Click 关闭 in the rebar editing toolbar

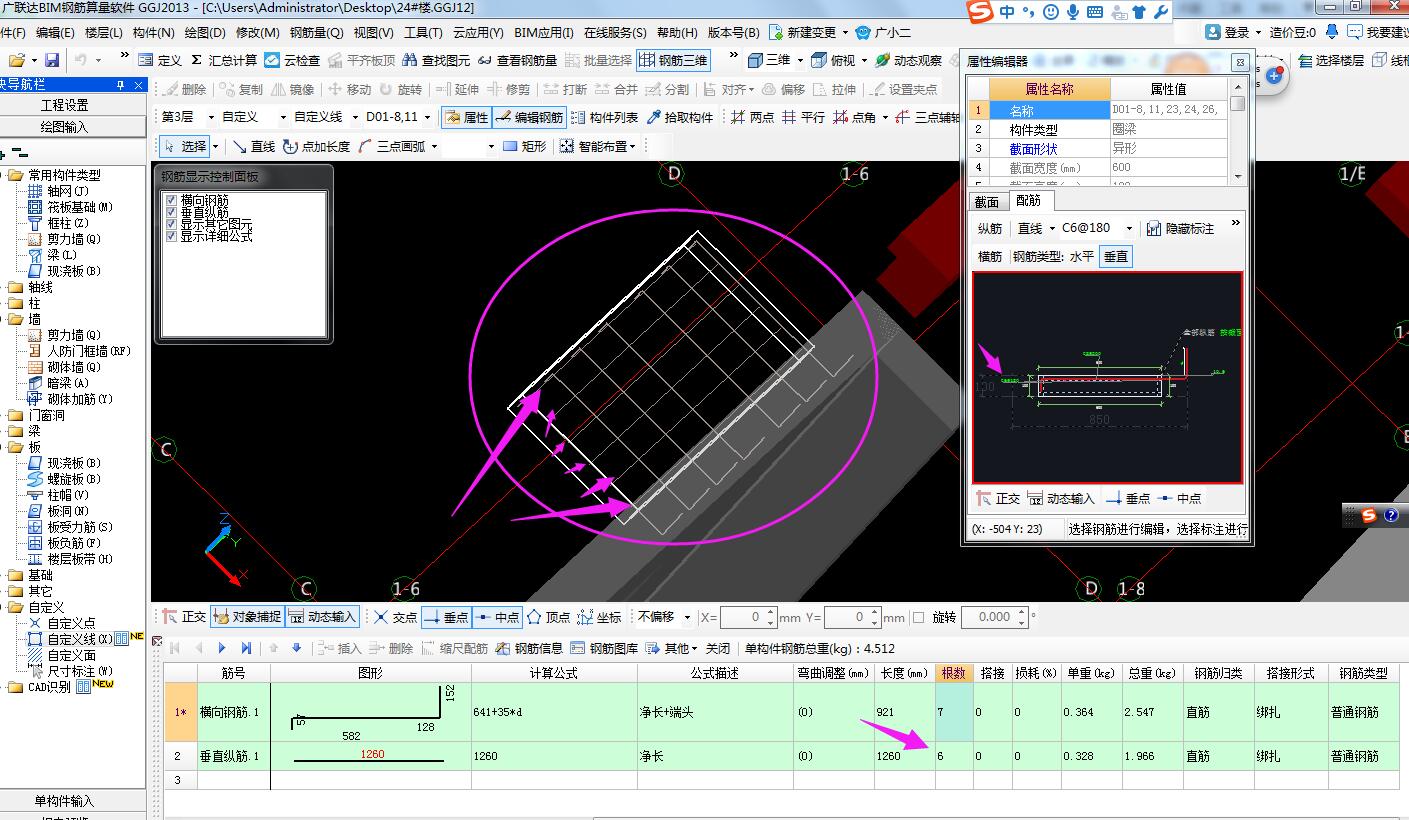click(717, 648)
